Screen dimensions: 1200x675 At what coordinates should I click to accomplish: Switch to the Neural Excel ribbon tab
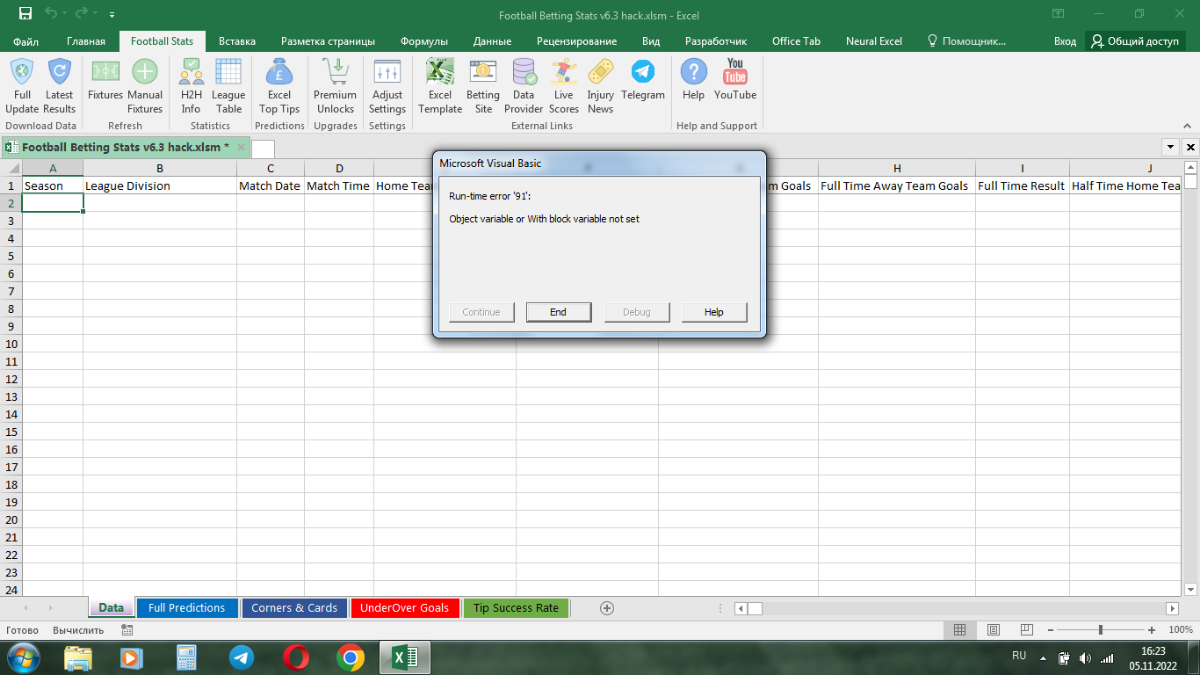[874, 41]
